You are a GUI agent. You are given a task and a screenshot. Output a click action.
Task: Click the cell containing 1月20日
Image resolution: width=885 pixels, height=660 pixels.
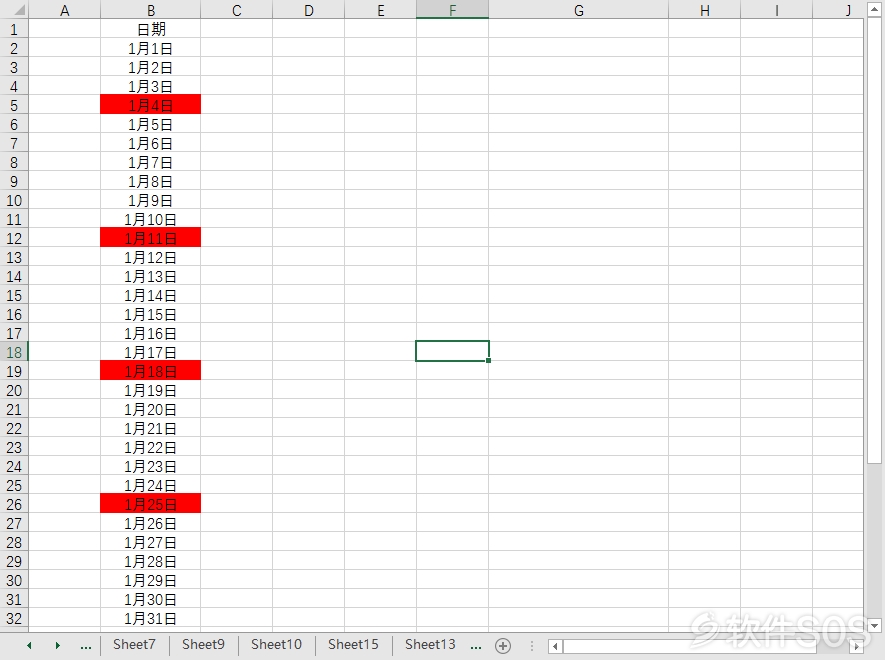pos(151,409)
